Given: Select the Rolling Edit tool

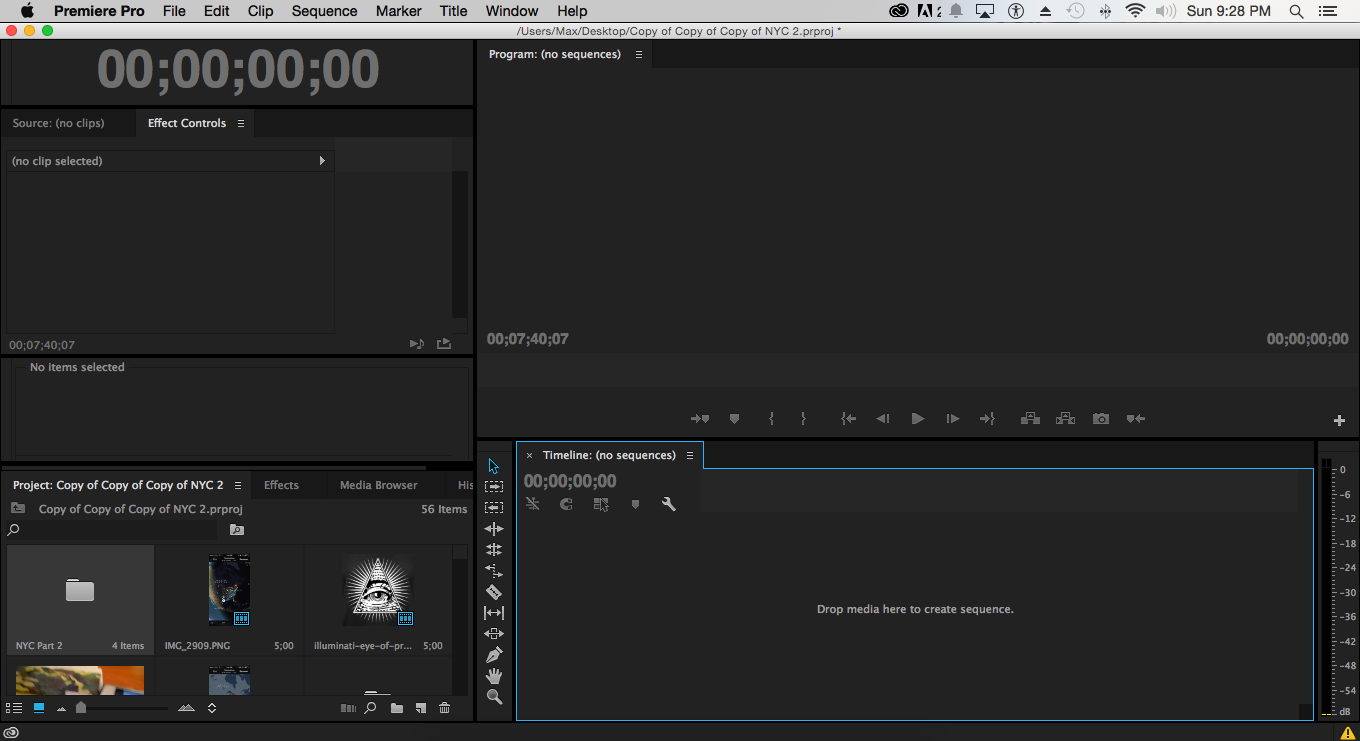Looking at the screenshot, I should 494,550.
